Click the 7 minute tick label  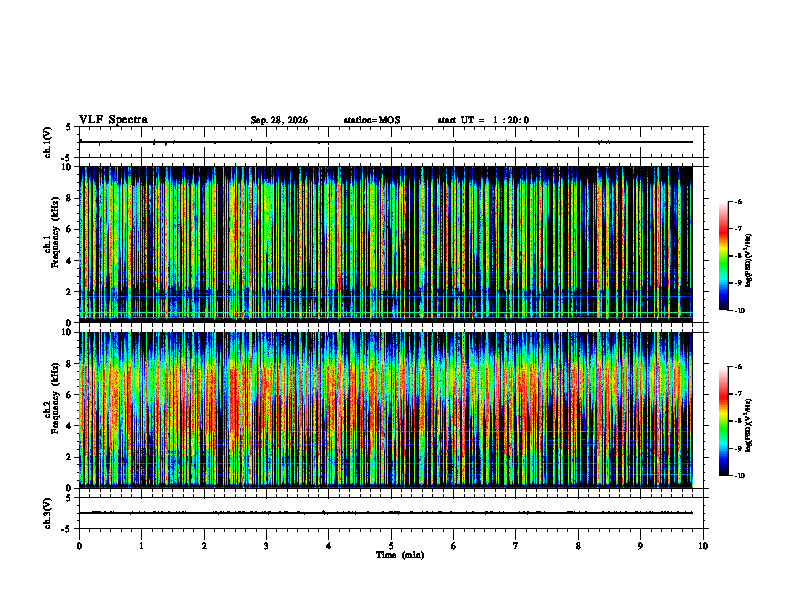click(x=516, y=546)
